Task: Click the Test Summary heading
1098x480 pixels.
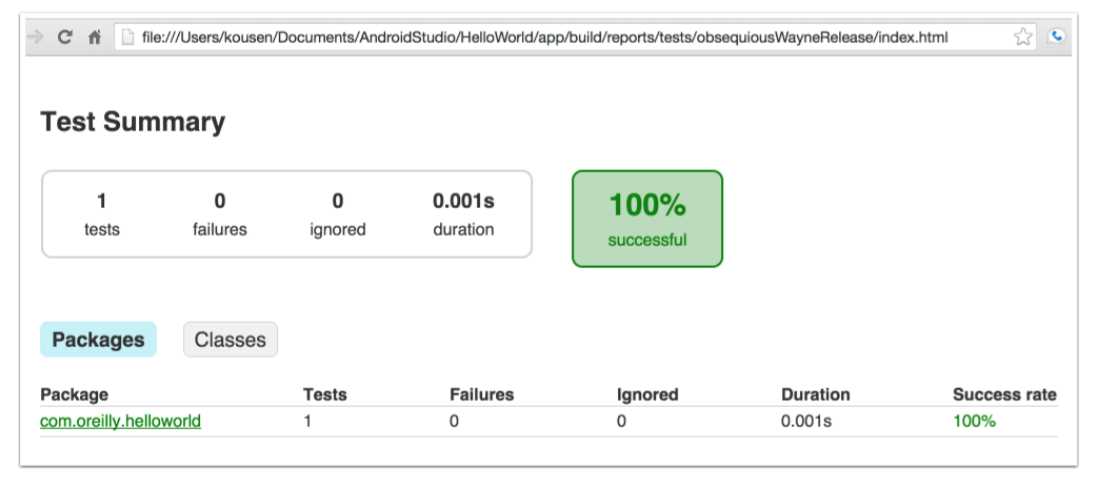Action: tap(133, 122)
